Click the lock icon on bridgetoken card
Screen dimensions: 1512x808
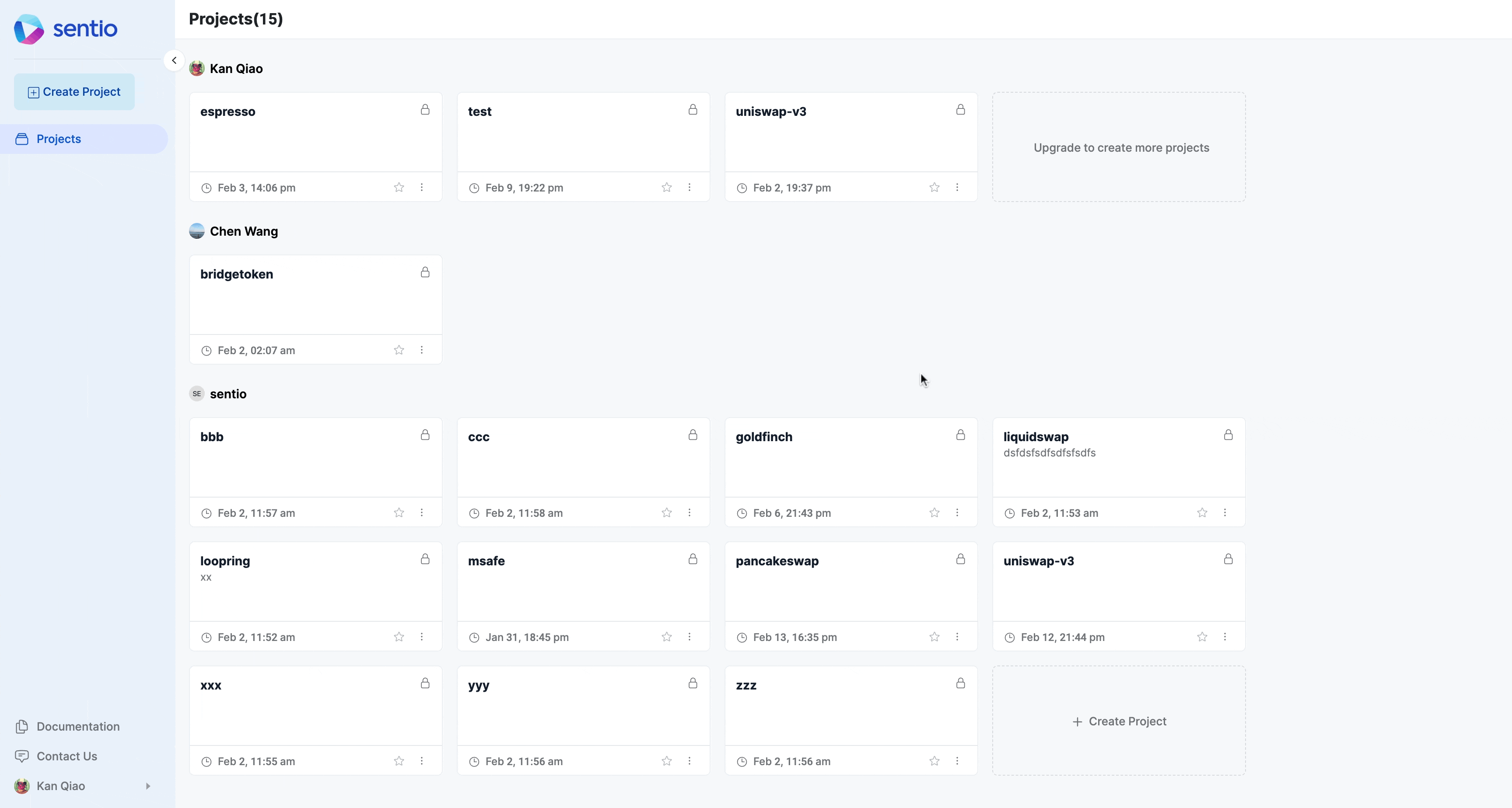click(425, 272)
